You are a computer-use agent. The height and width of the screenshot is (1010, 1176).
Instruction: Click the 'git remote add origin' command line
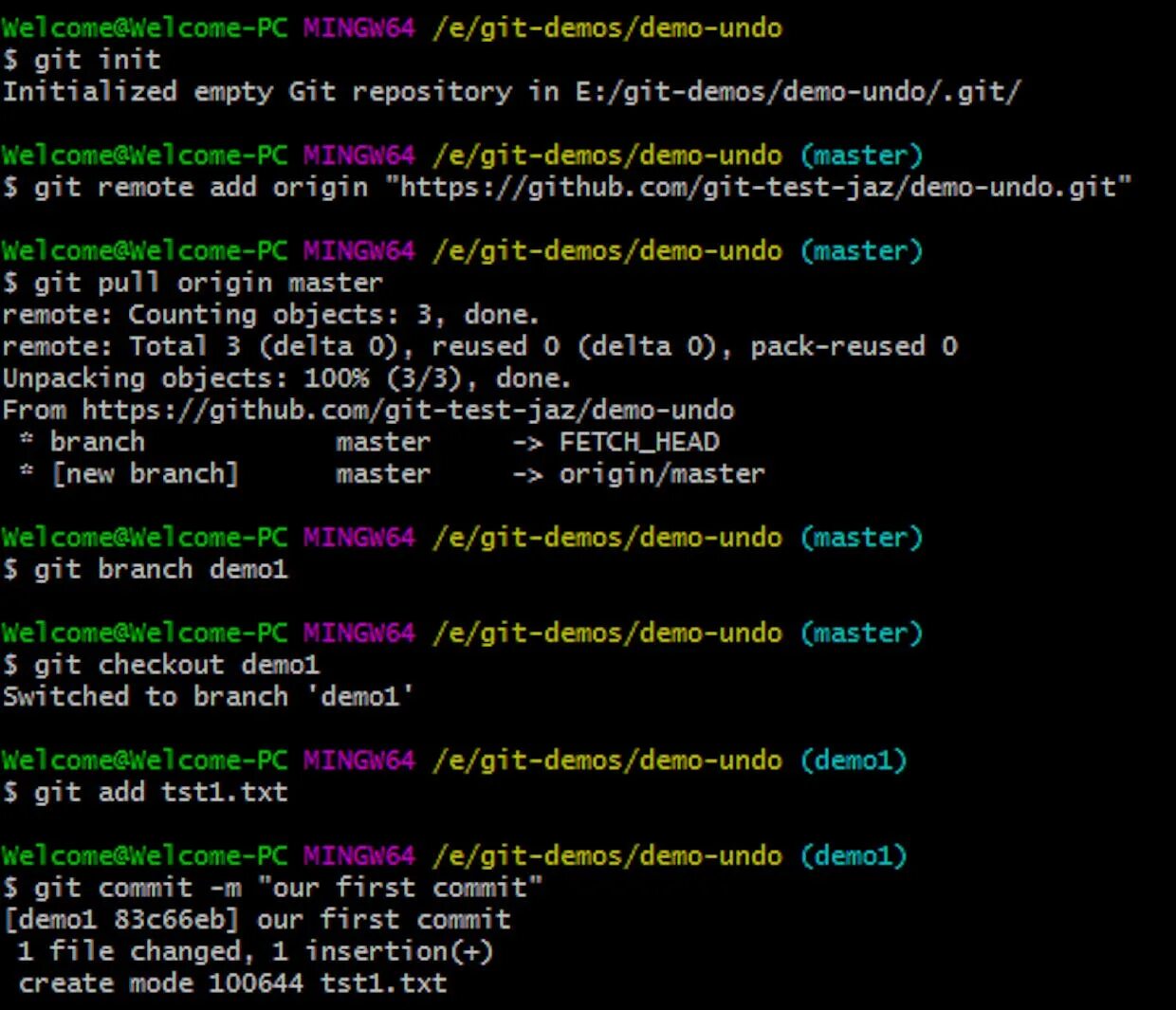point(567,187)
